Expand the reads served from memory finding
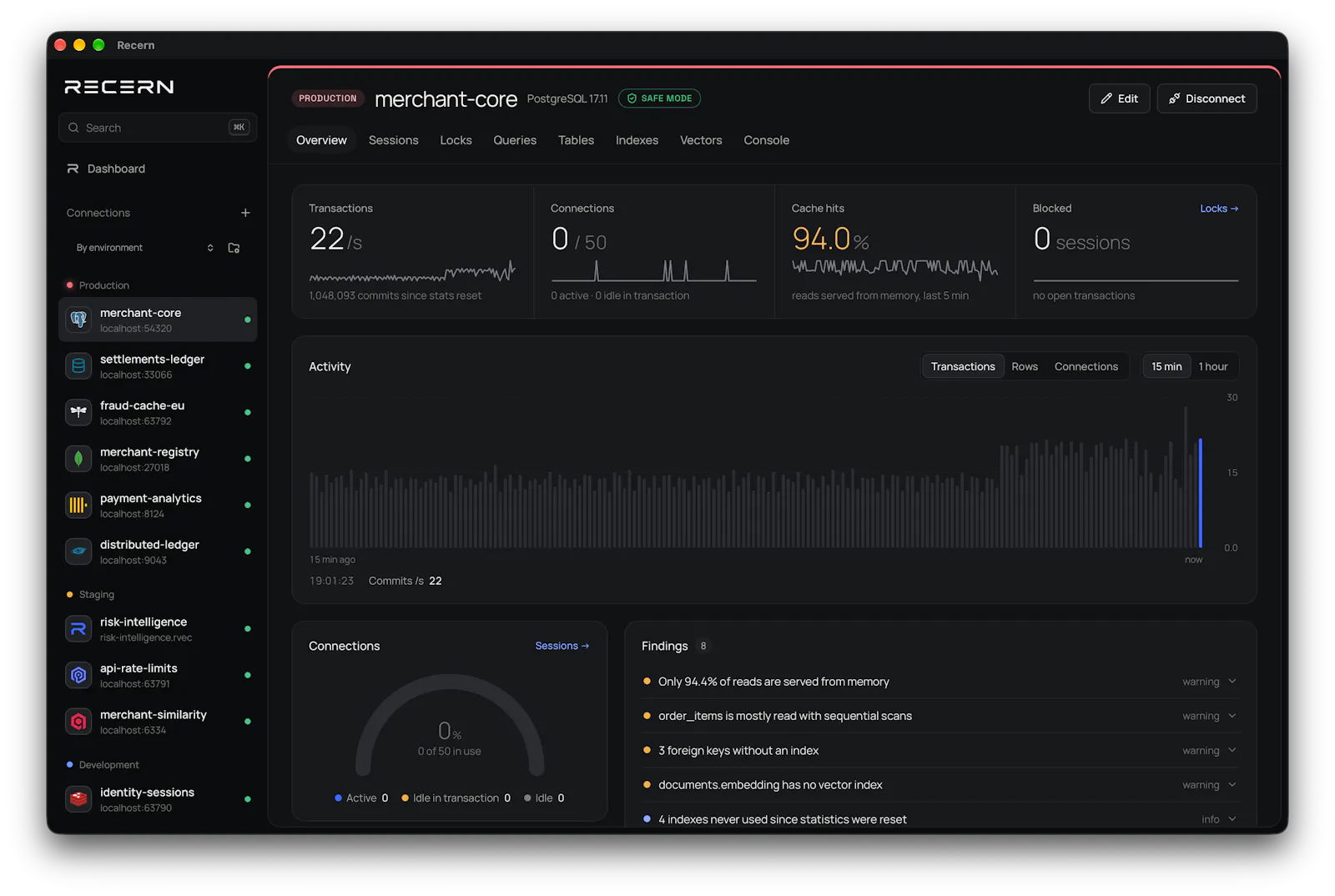 coord(940,682)
